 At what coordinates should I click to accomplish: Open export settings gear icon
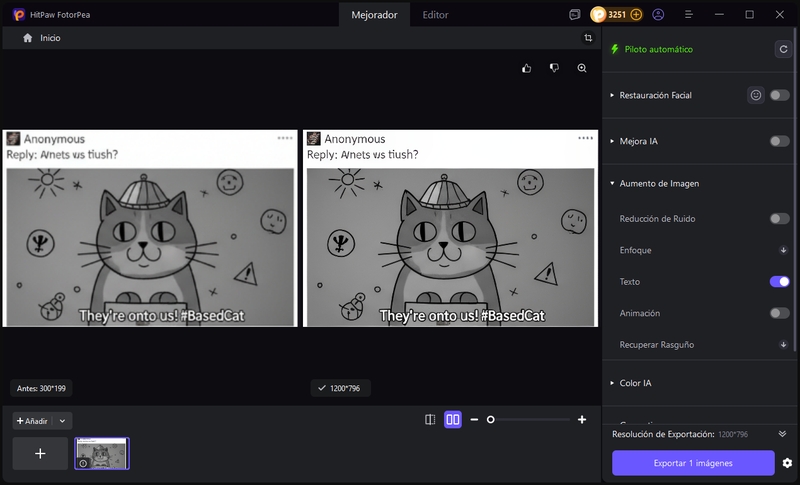787,463
